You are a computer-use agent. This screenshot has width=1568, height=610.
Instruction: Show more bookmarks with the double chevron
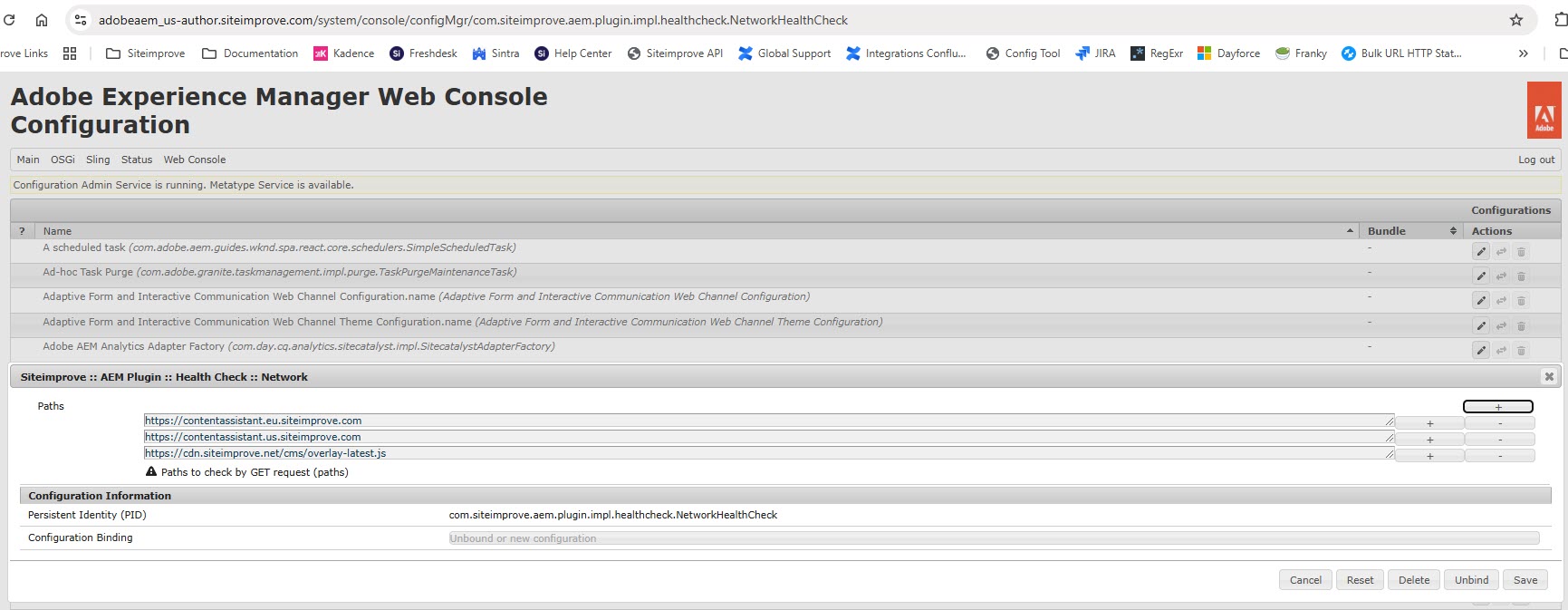point(1524,53)
